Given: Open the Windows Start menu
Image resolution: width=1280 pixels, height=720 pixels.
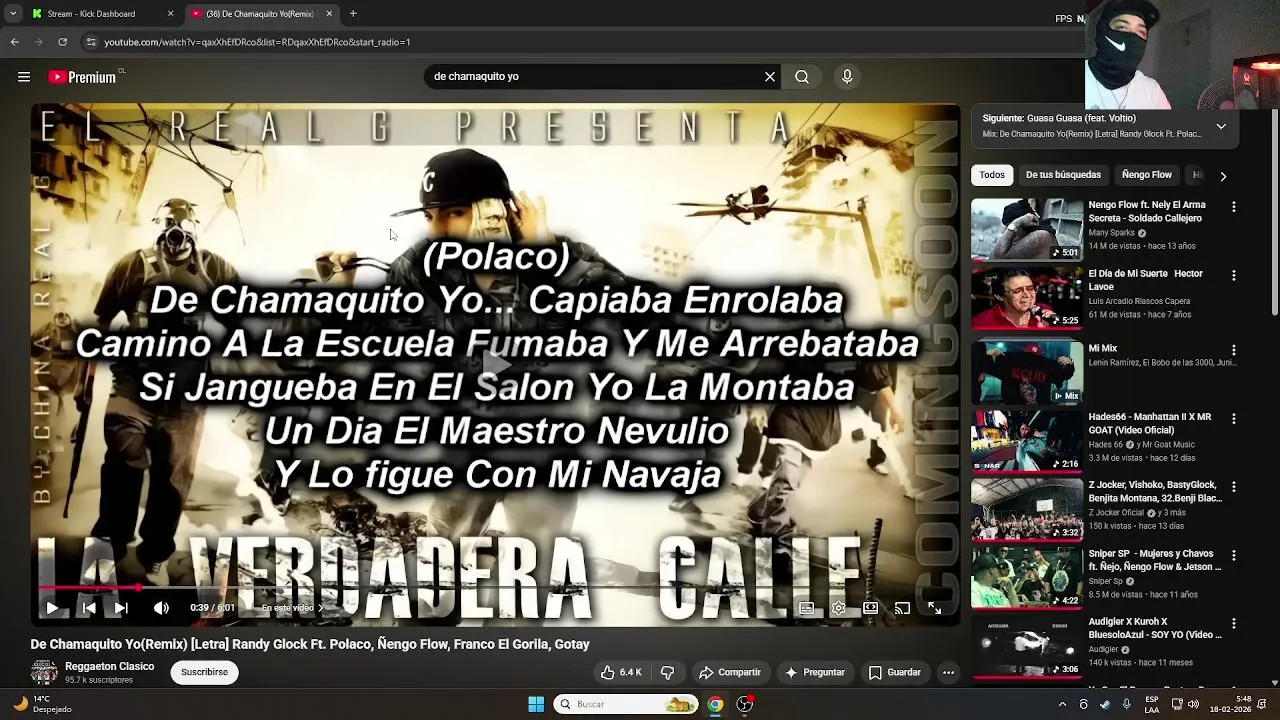Looking at the screenshot, I should (x=536, y=704).
